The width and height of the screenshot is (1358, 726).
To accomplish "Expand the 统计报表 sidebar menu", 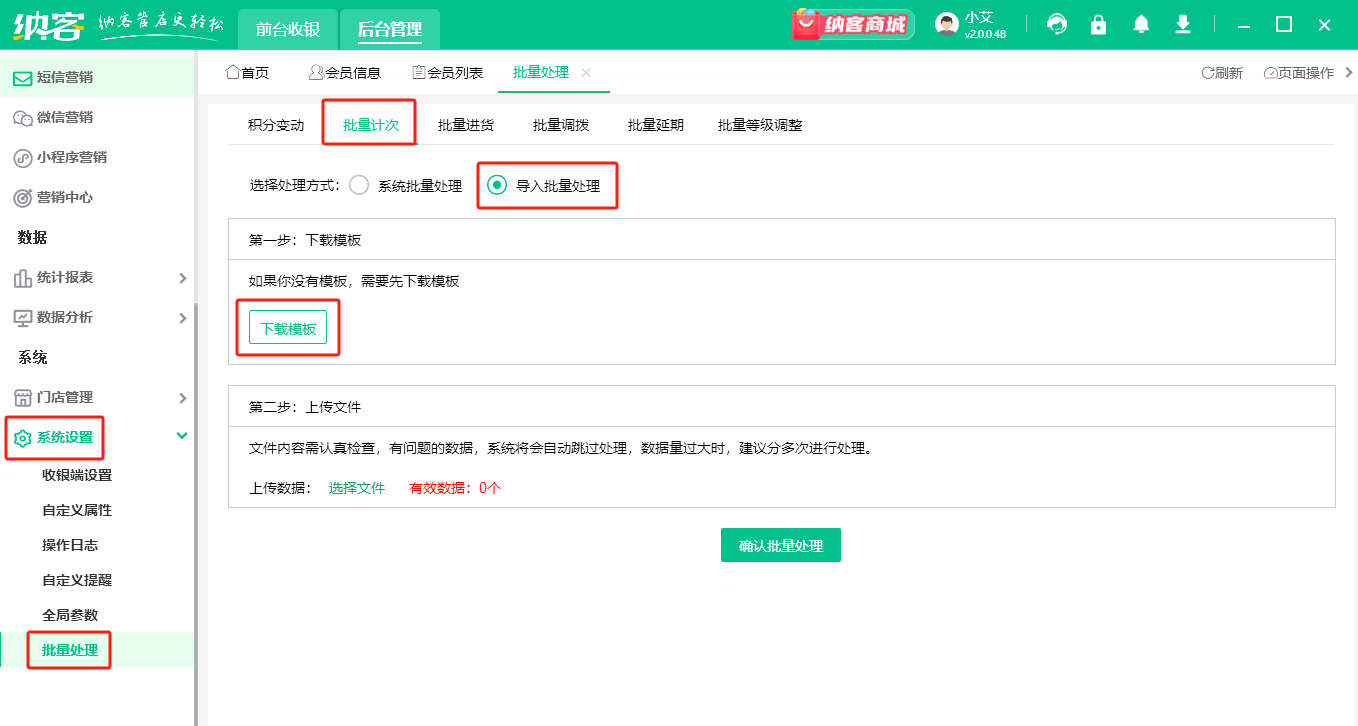I will 182,278.
